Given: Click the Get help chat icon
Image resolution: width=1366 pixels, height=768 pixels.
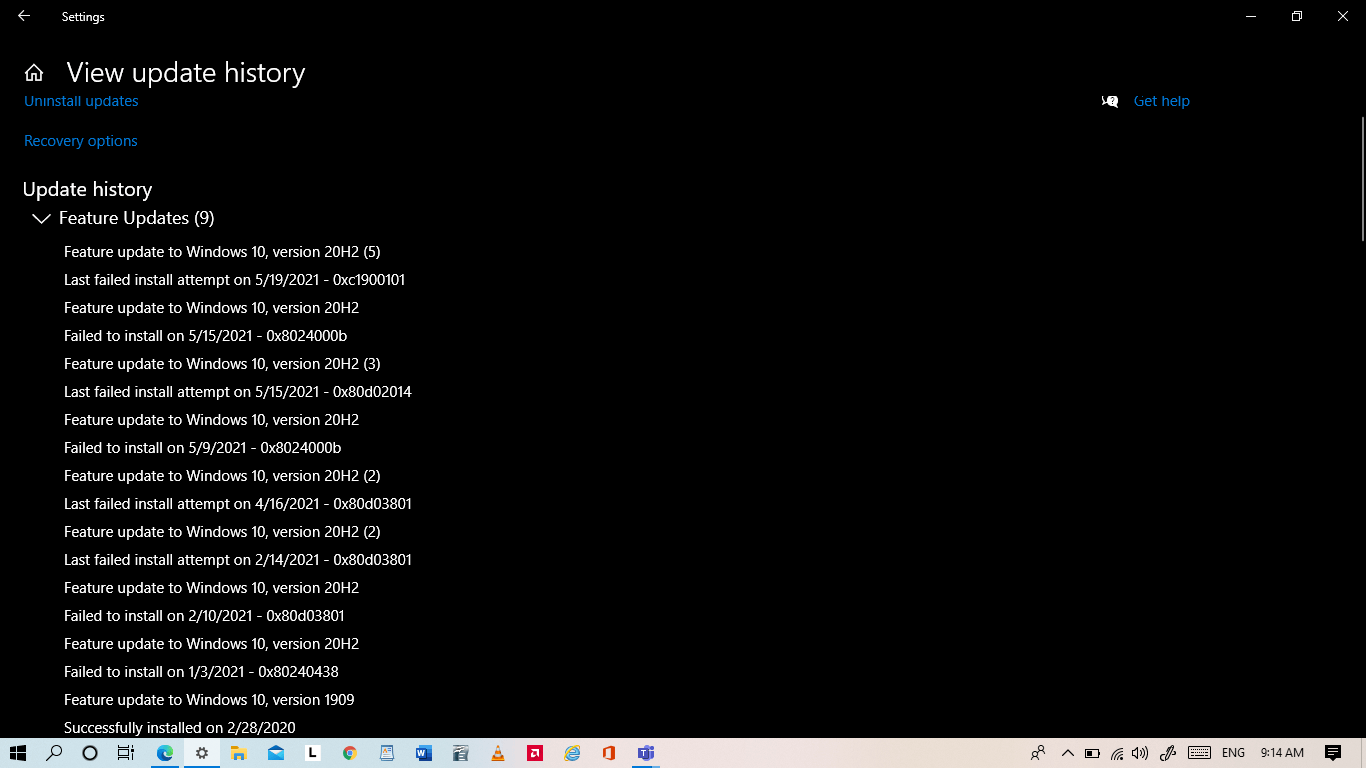Looking at the screenshot, I should tap(1110, 101).
